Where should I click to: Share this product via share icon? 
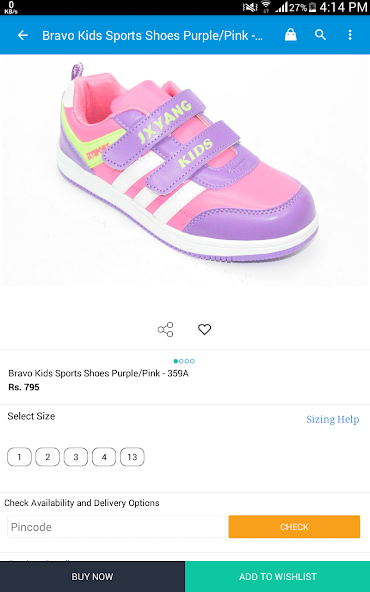pyautogui.click(x=165, y=330)
